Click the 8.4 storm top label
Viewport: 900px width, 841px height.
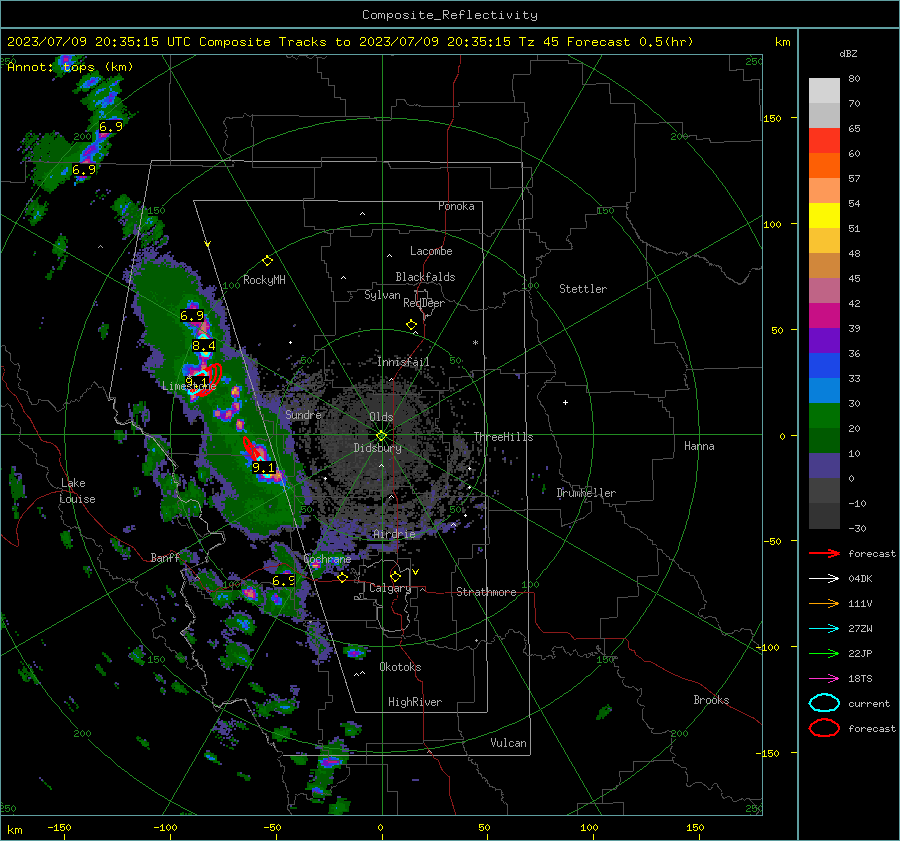[x=204, y=346]
